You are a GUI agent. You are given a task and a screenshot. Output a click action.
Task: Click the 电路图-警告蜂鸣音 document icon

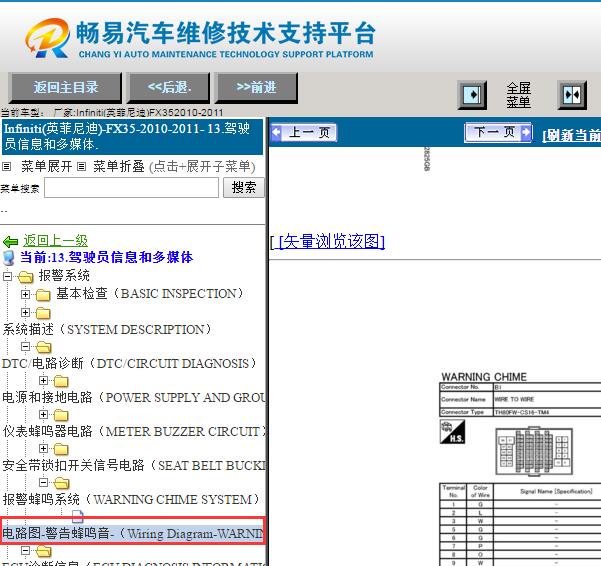(x=77, y=516)
